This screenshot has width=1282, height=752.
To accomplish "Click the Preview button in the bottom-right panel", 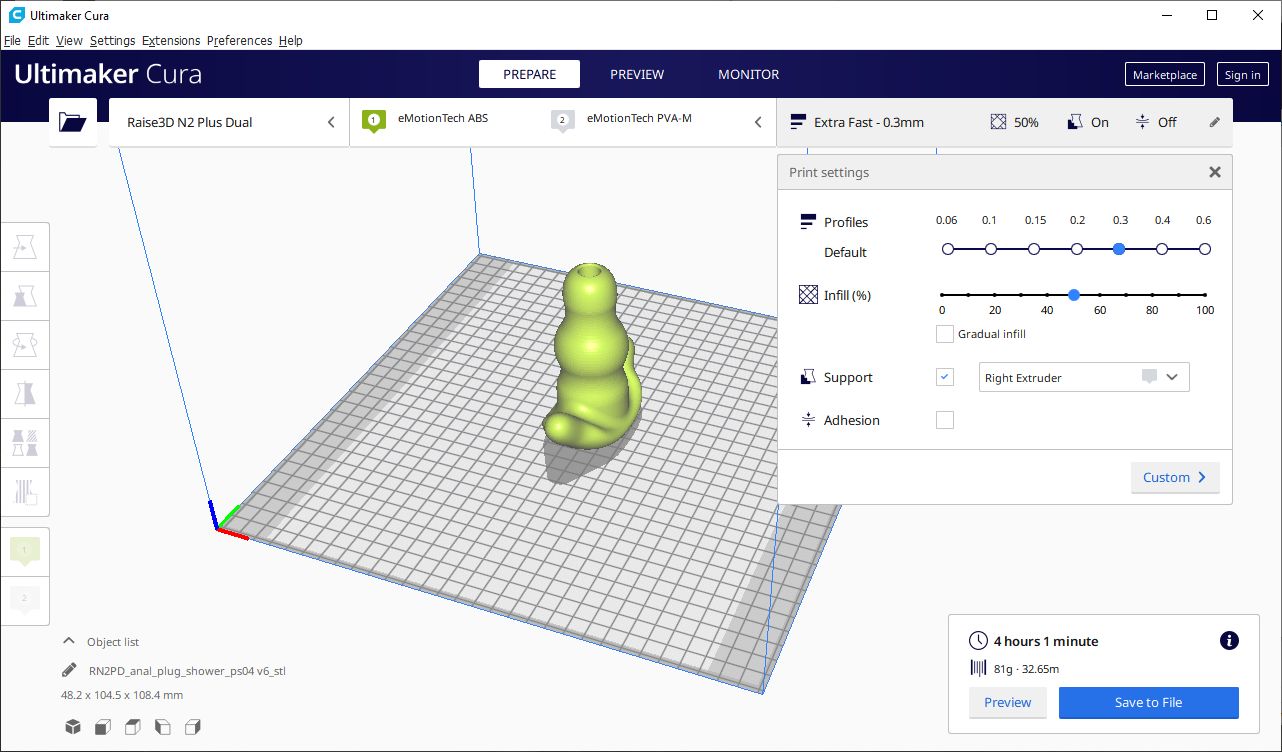I will (1007, 702).
